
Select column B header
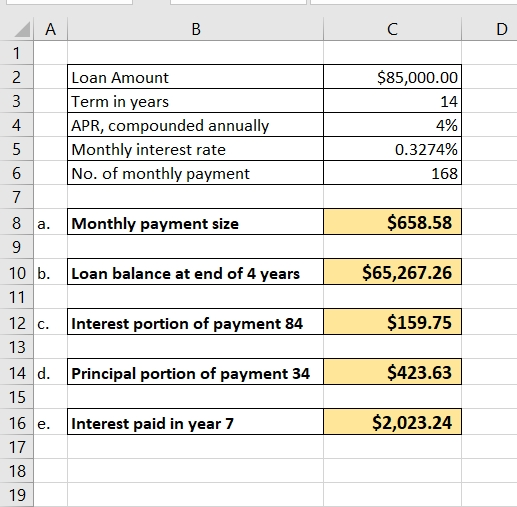195,29
